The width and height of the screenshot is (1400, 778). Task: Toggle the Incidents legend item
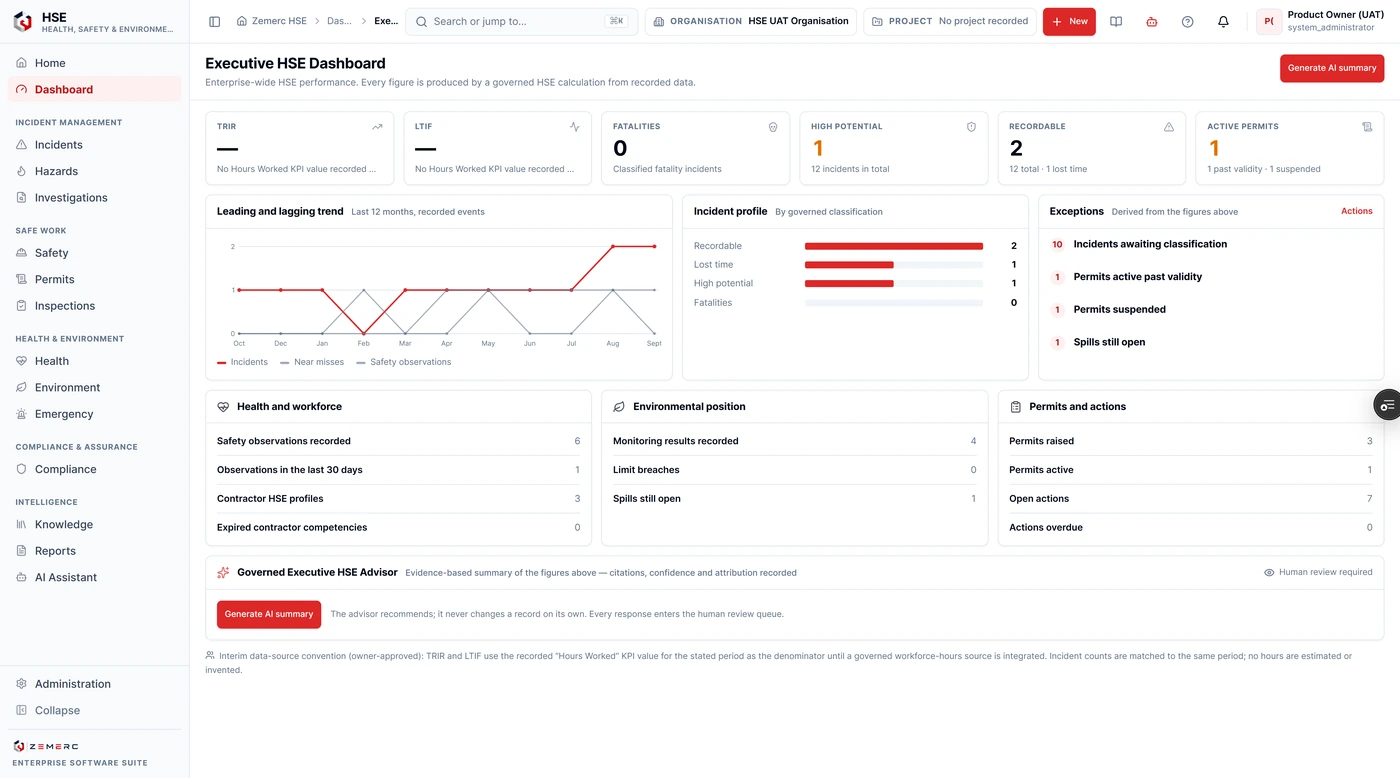click(242, 362)
